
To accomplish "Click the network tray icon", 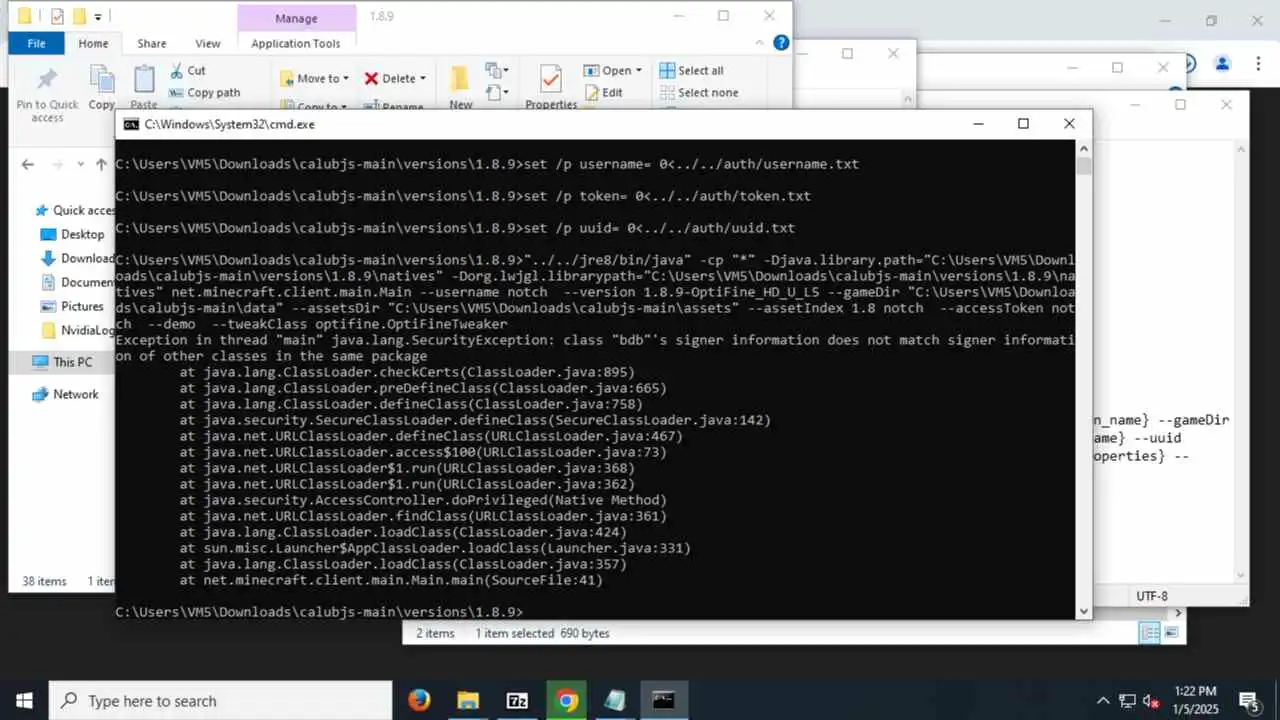I will 1127,700.
